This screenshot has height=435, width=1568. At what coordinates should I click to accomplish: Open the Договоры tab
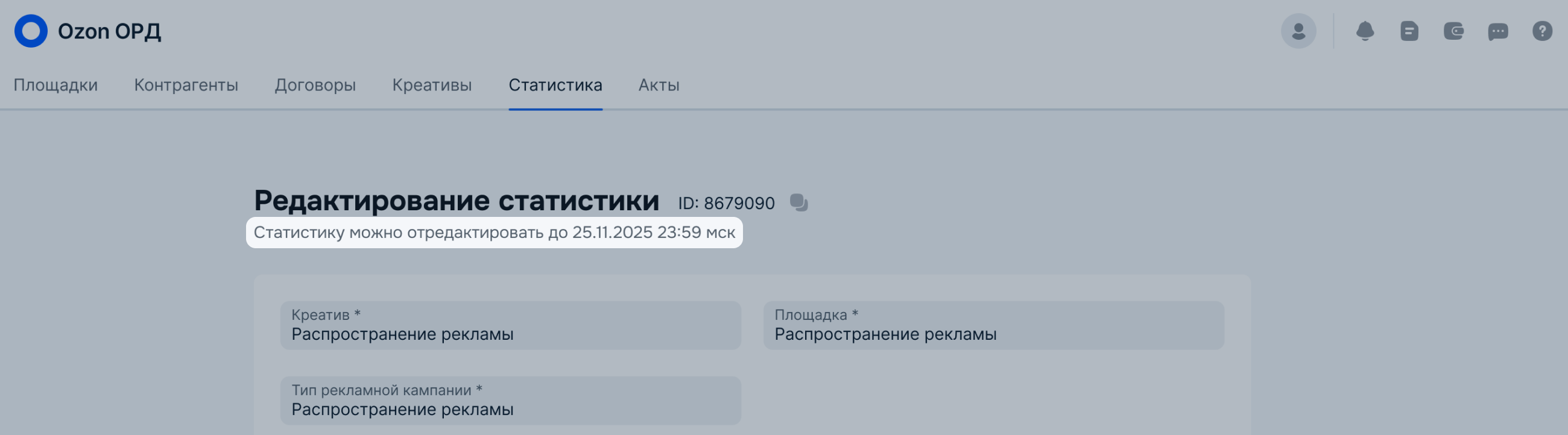click(315, 85)
